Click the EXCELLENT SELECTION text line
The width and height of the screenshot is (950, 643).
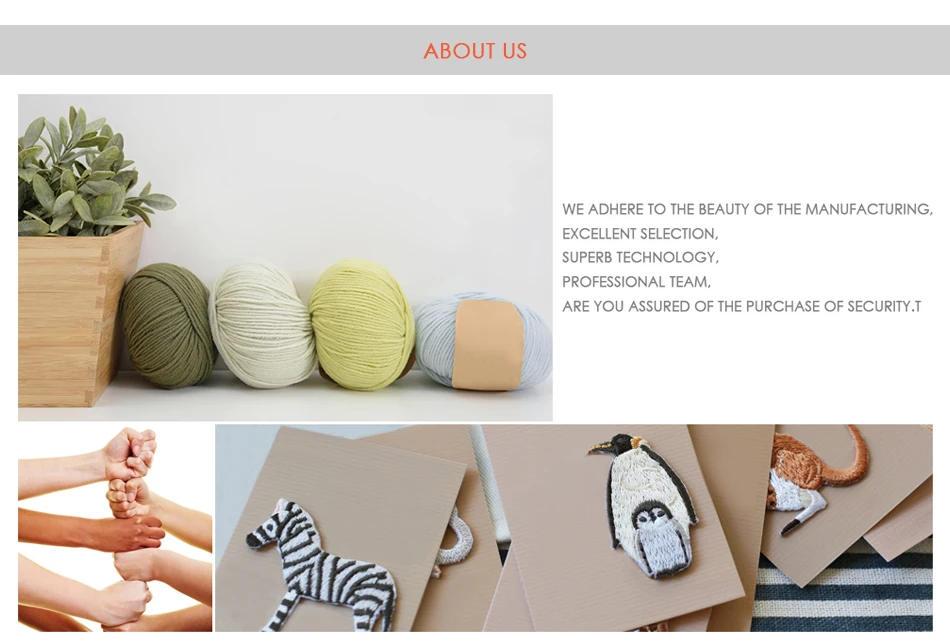(640, 233)
